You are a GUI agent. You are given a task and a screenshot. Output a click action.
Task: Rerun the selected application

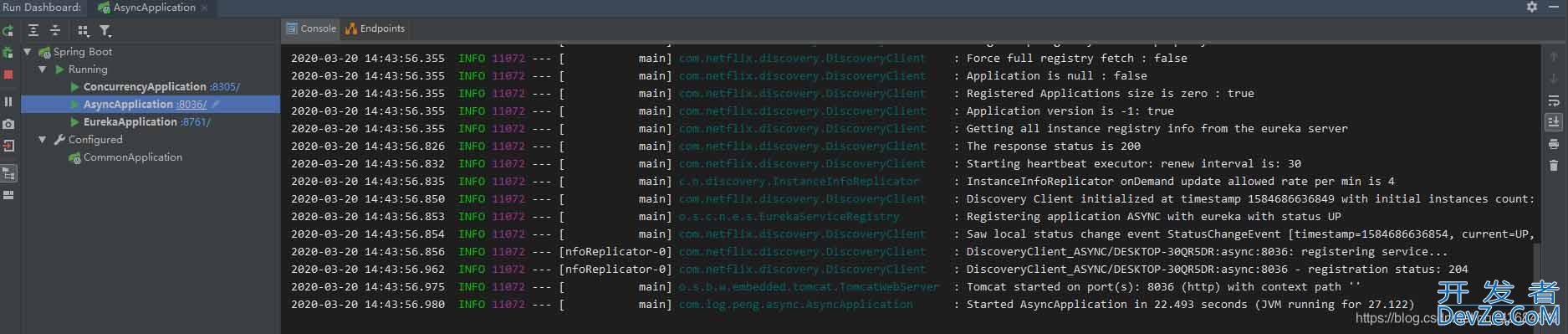pos(8,31)
